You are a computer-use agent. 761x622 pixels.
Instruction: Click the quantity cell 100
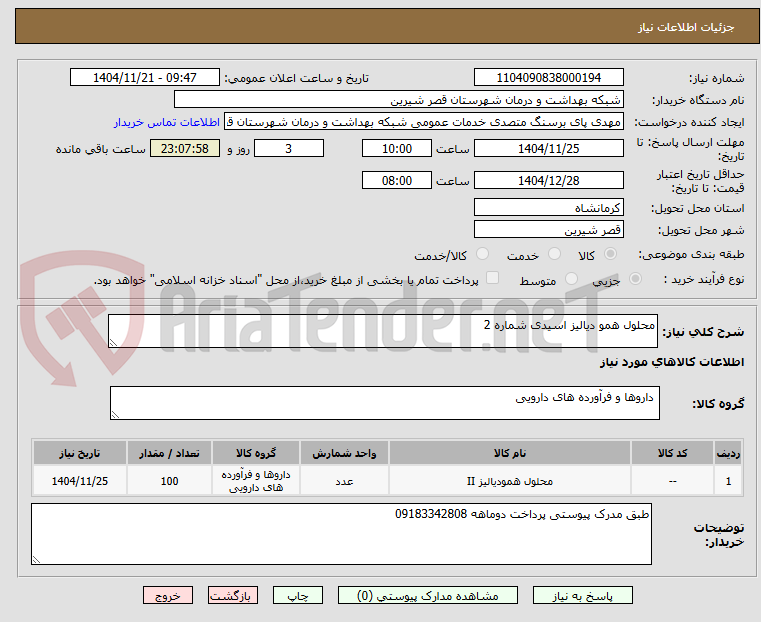[169, 481]
